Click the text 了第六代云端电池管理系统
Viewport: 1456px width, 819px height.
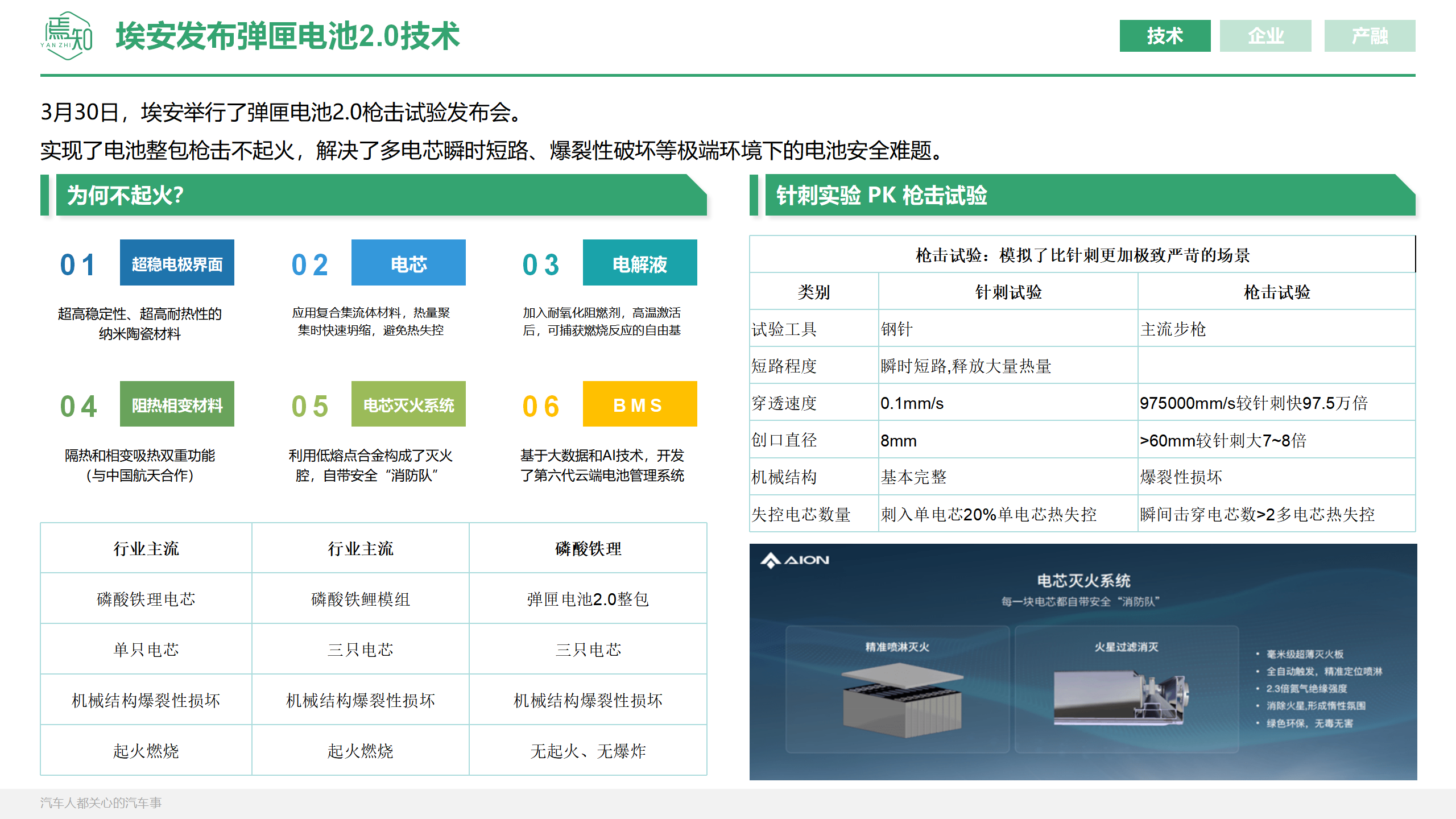pyautogui.click(x=602, y=475)
